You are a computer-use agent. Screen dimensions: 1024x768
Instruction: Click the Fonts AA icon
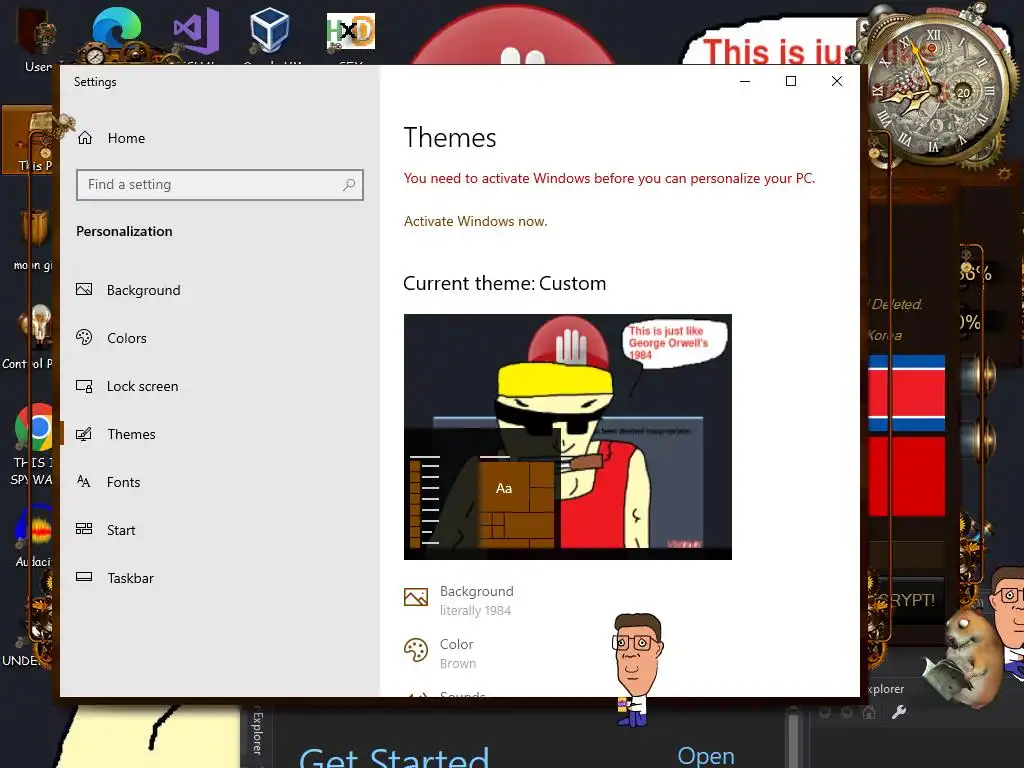pos(84,481)
